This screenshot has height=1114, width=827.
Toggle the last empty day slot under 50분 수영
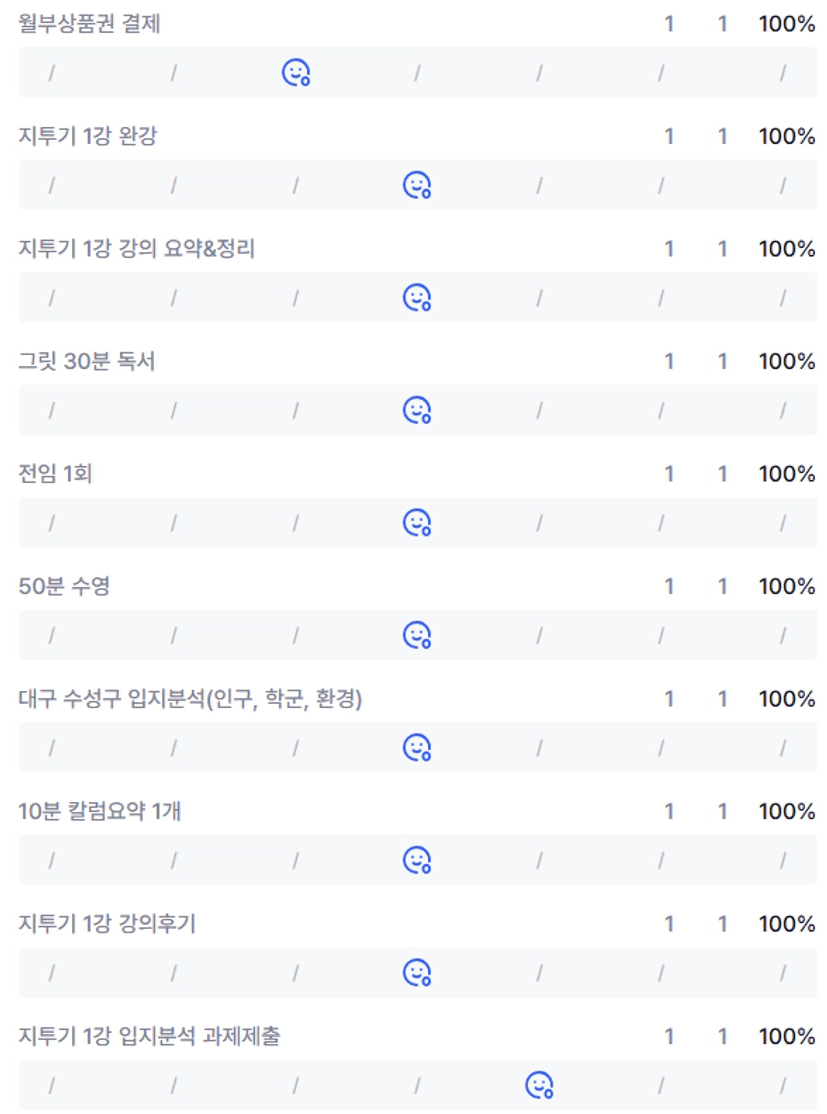(x=782, y=635)
